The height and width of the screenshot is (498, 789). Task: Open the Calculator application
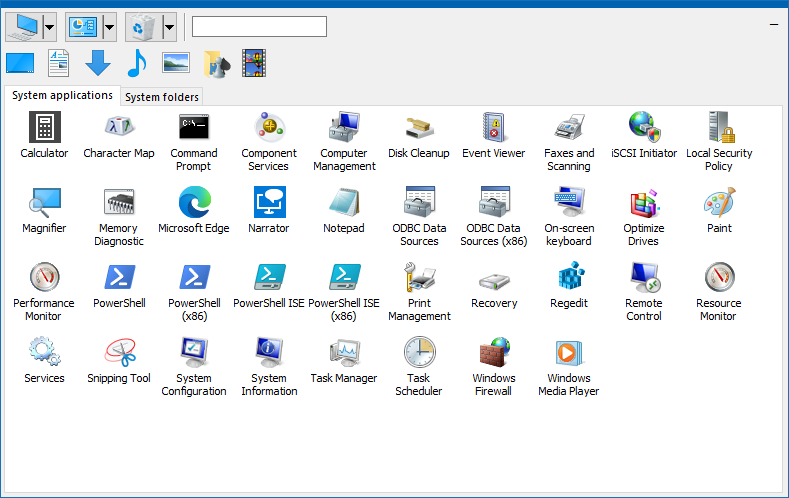pyautogui.click(x=44, y=128)
